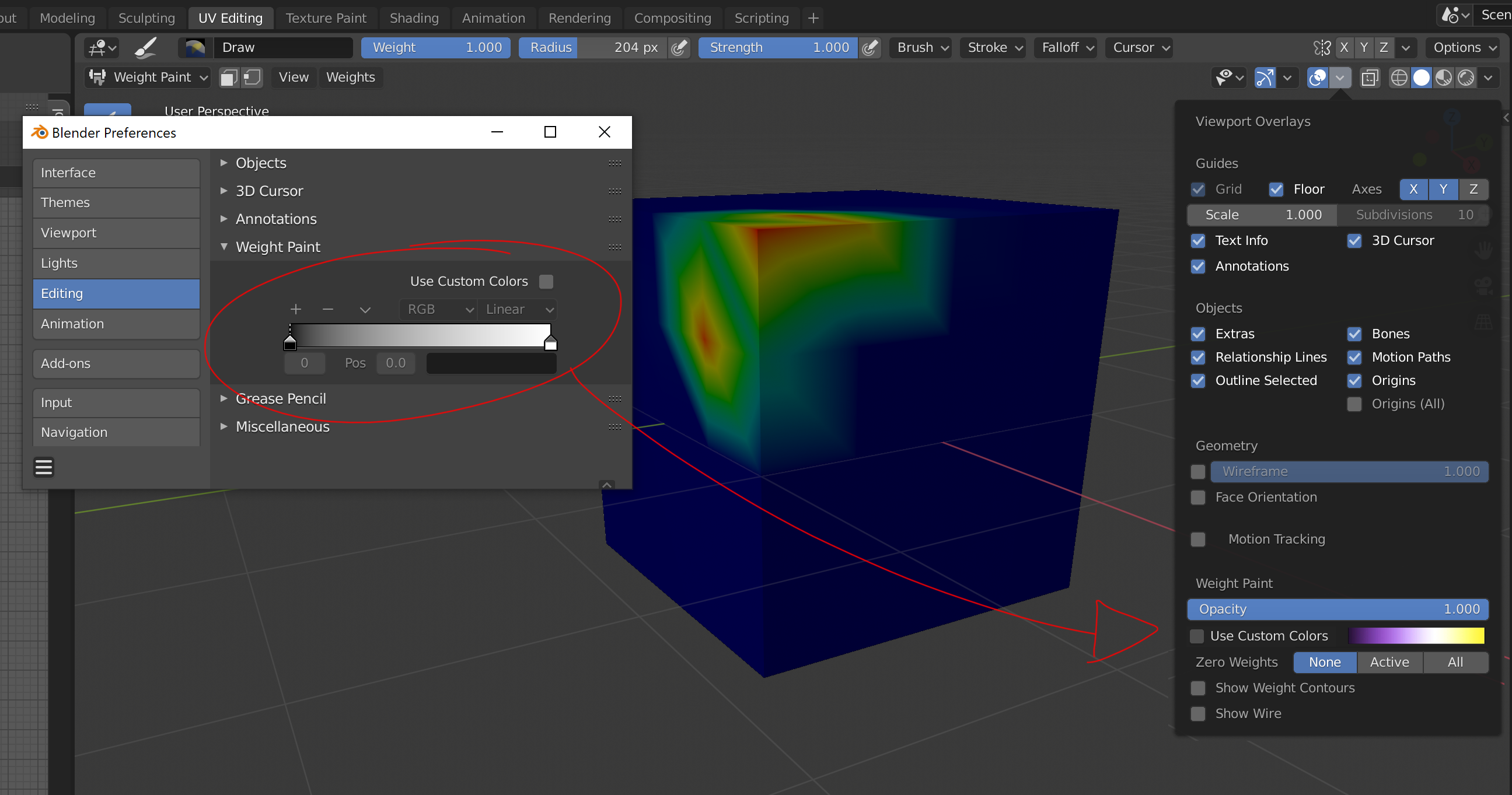Set Zero Weights to Active
This screenshot has height=795, width=1512.
tap(1389, 663)
